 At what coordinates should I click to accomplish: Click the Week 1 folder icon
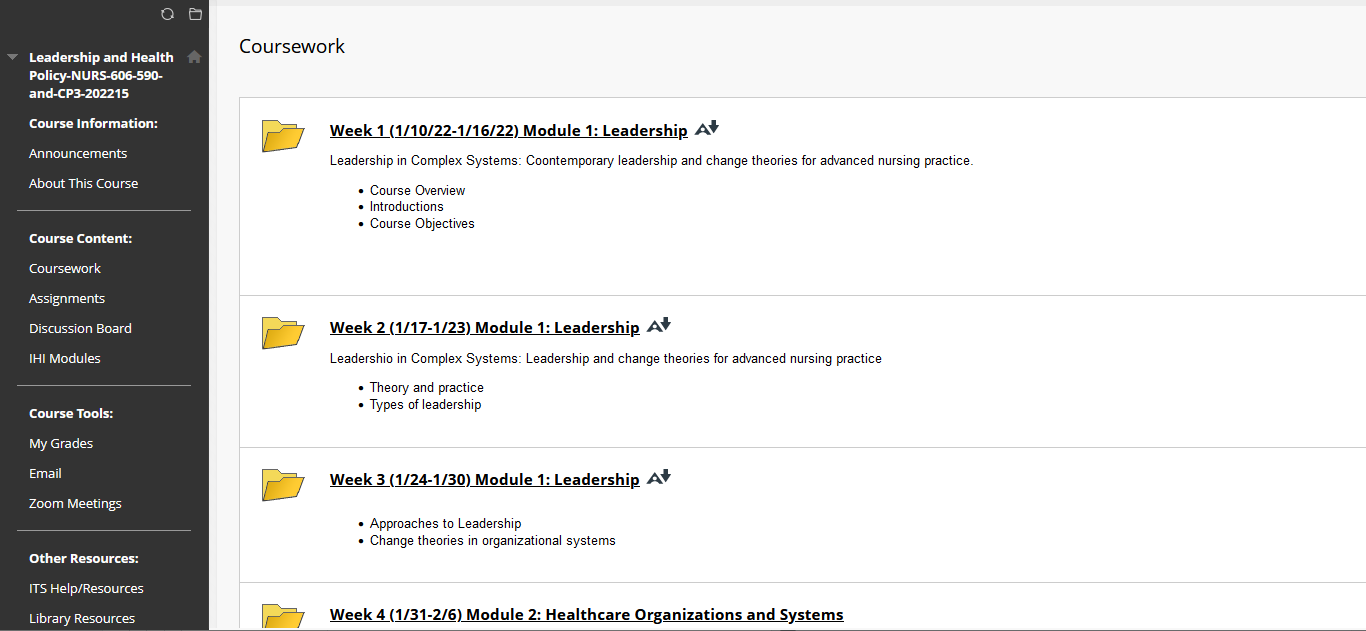[x=282, y=136]
